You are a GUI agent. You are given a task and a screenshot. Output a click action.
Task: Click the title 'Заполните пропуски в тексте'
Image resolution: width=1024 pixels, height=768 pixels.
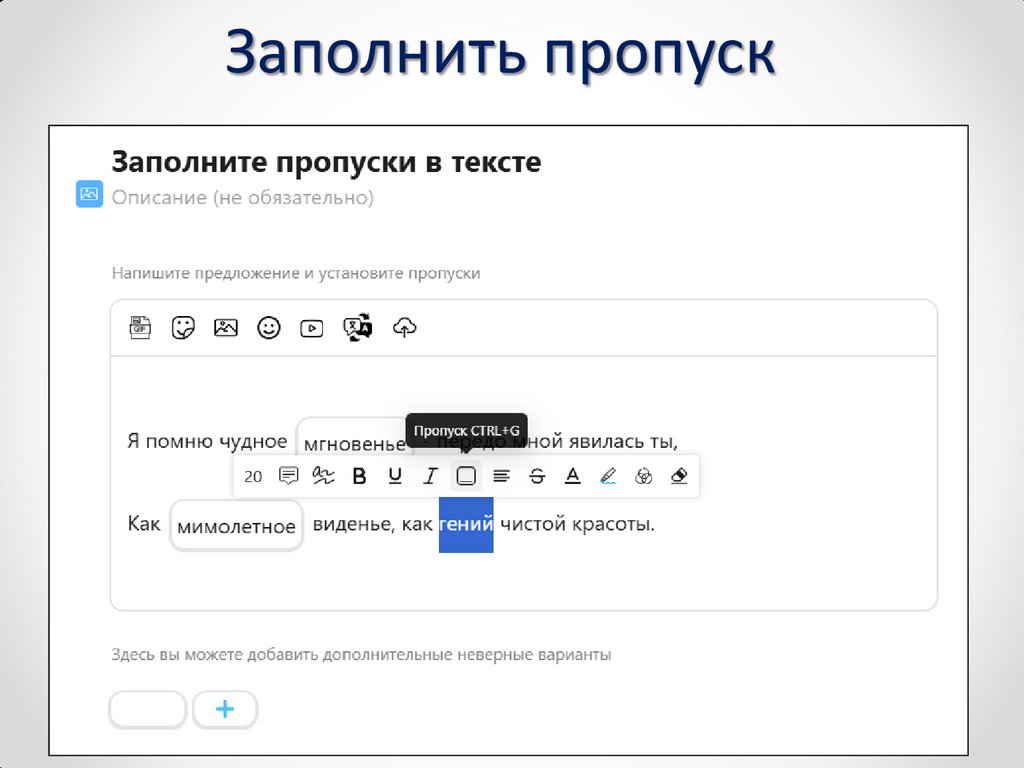pos(326,162)
